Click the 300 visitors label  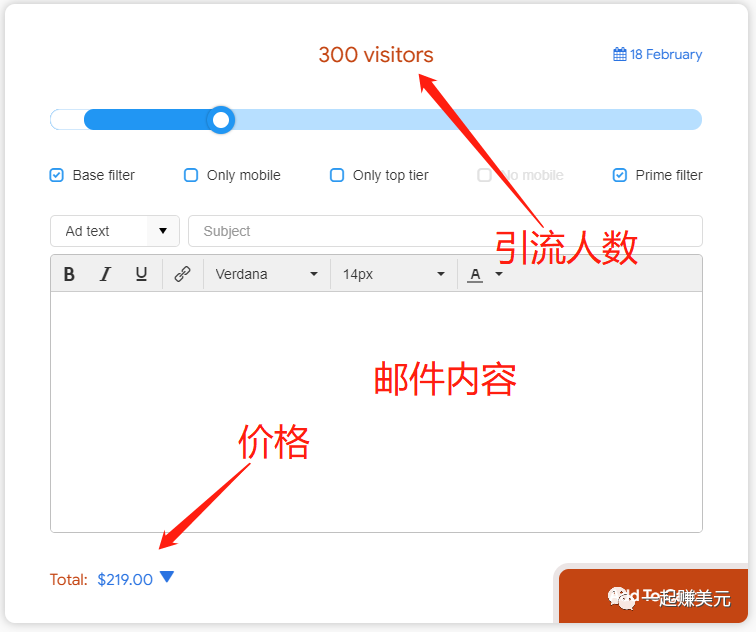coord(376,55)
